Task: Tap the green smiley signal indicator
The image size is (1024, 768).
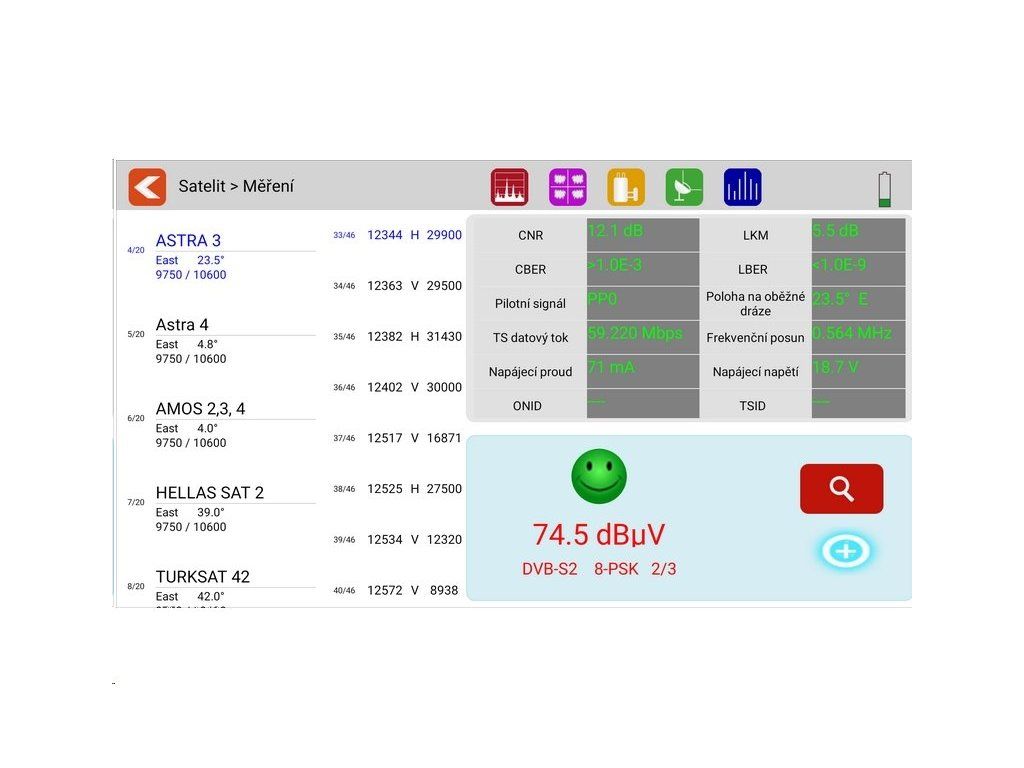Action: coord(599,476)
